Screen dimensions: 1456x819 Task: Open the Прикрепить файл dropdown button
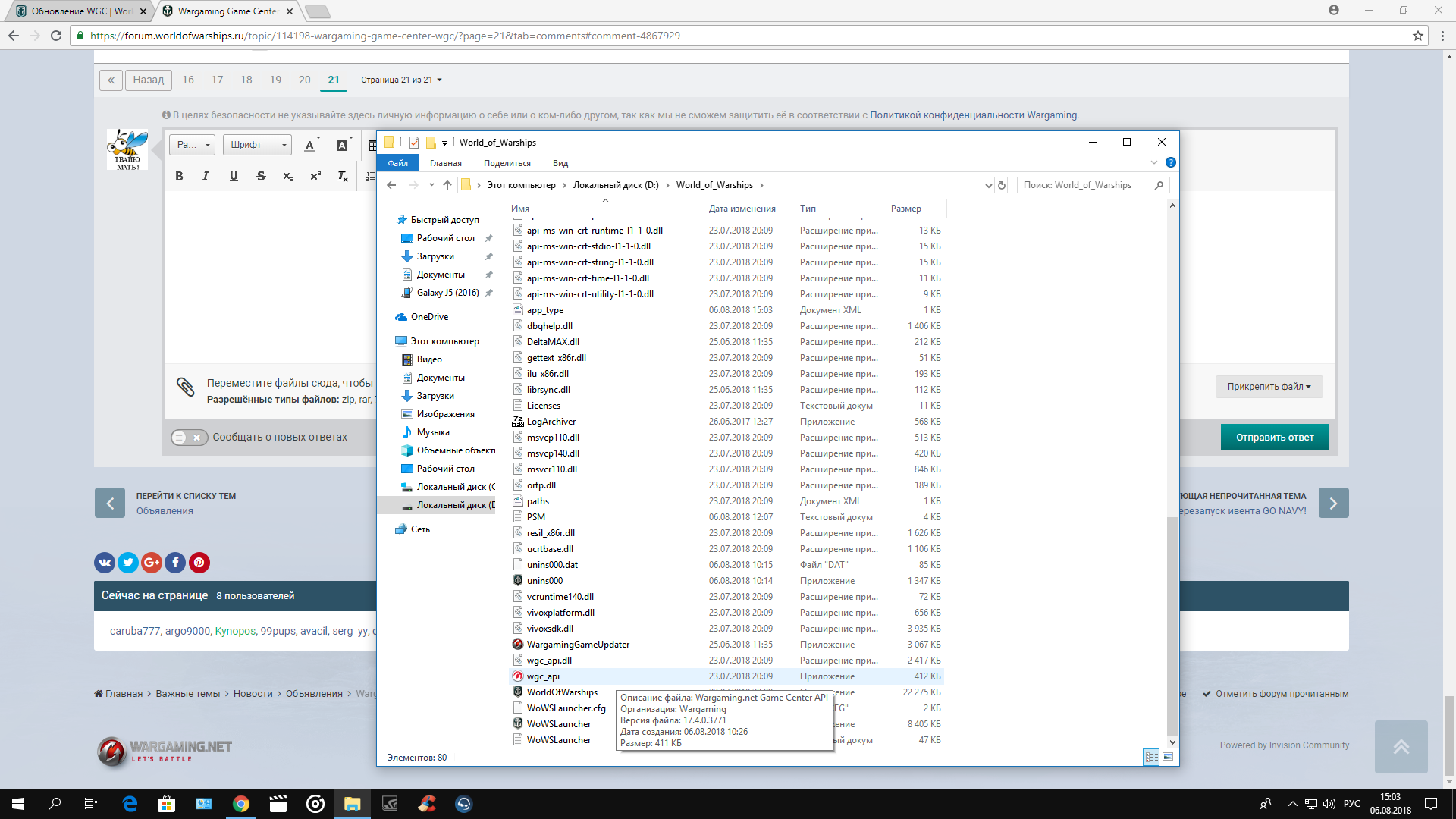[1269, 387]
